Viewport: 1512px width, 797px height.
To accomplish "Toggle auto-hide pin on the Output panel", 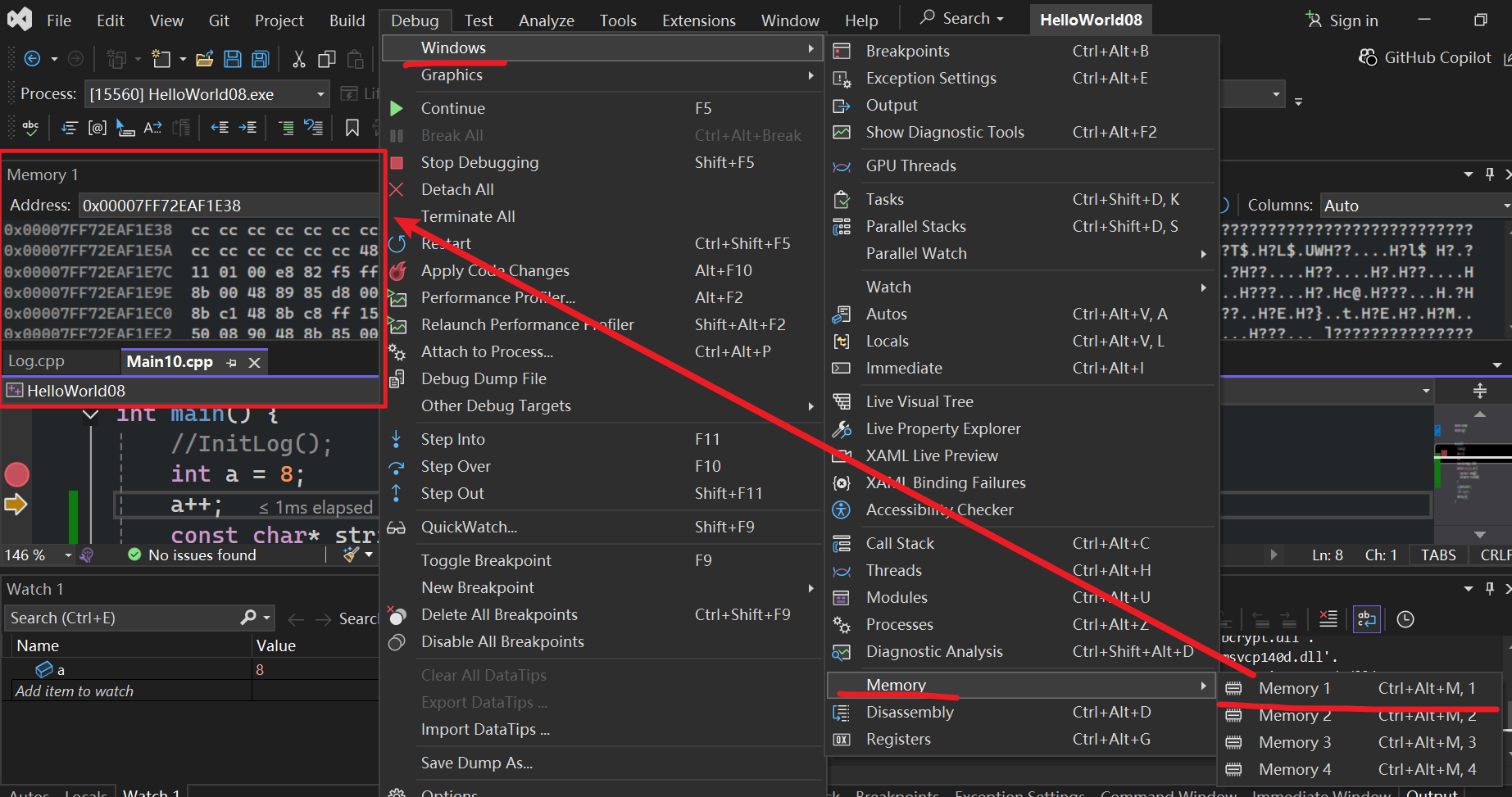I will (1490, 588).
